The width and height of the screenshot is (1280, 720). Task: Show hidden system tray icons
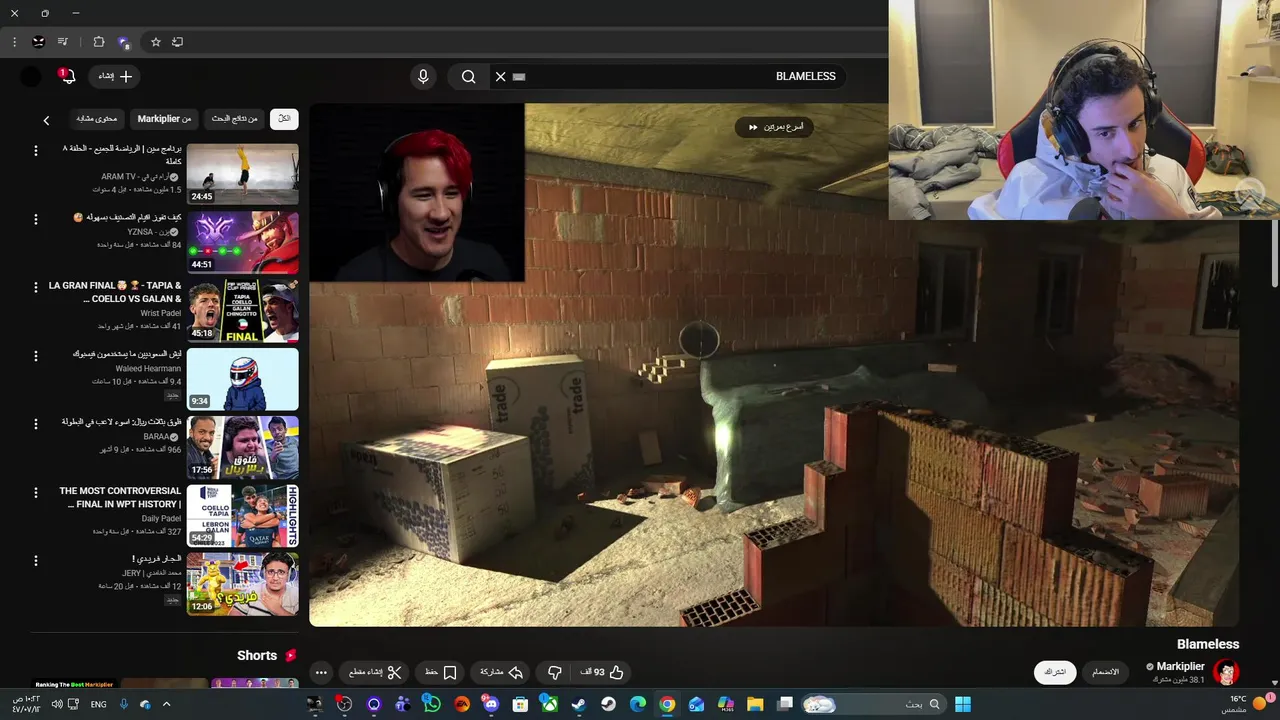pyautogui.click(x=166, y=705)
